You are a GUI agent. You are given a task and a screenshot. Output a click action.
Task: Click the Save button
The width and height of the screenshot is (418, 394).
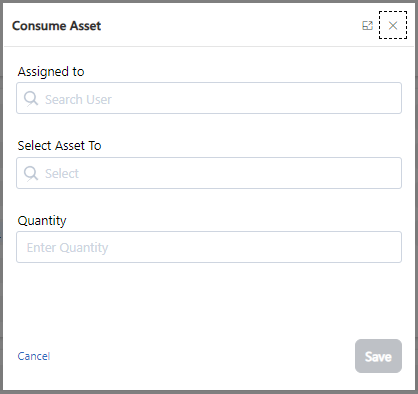coord(378,356)
